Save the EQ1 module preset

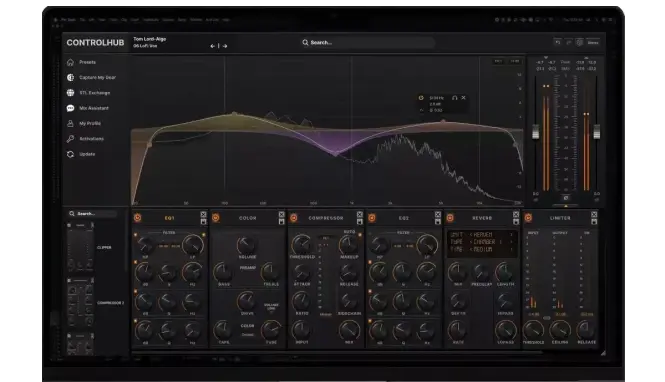coord(203,221)
